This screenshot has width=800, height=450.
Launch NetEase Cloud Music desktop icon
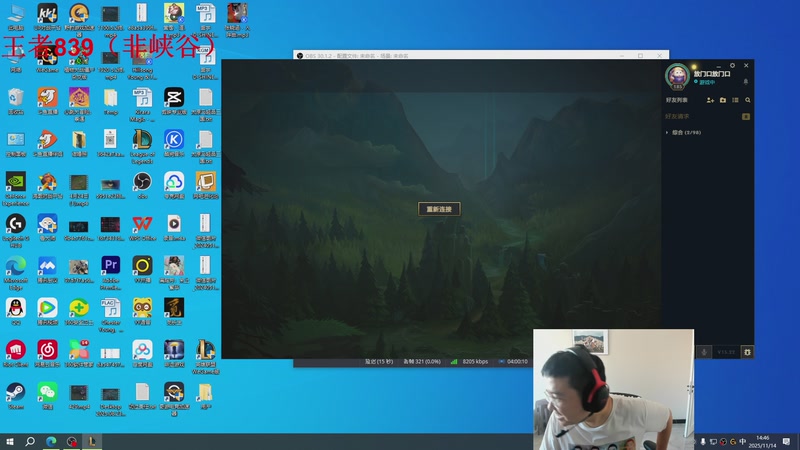pyautogui.click(x=47, y=354)
